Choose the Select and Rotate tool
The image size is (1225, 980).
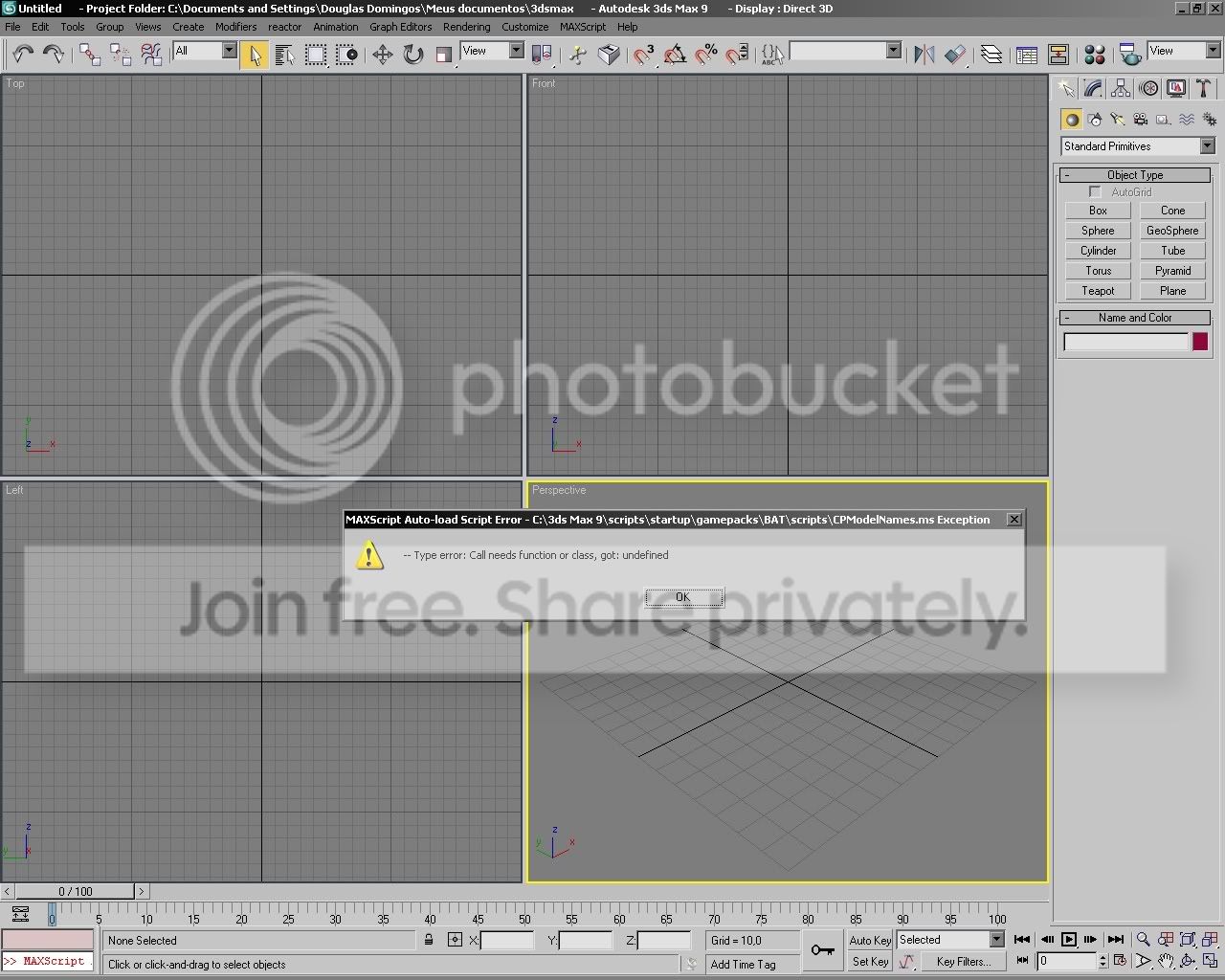click(x=413, y=55)
